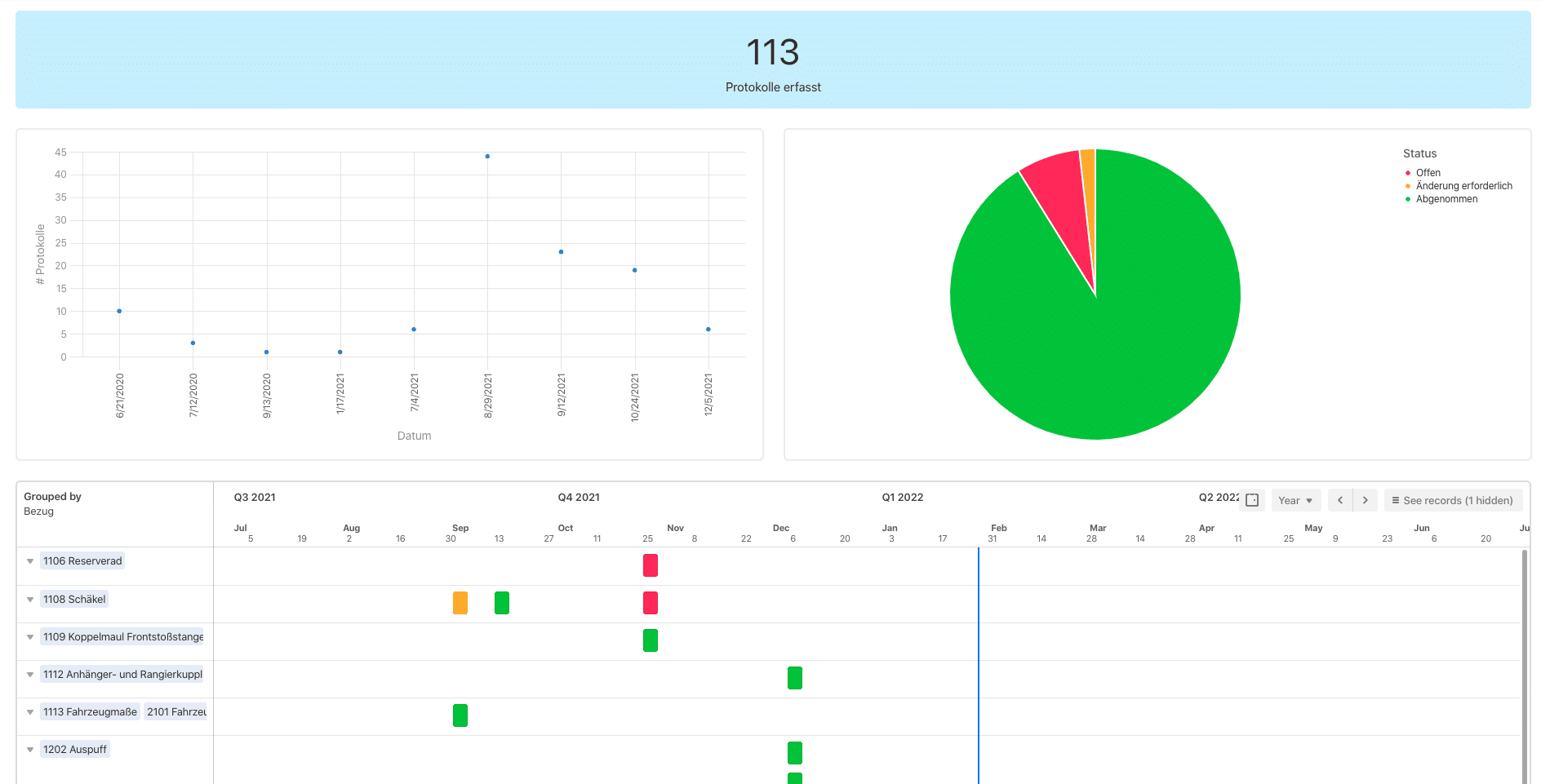Click the data point at 8/29/2021
The image size is (1541, 784).
487,157
